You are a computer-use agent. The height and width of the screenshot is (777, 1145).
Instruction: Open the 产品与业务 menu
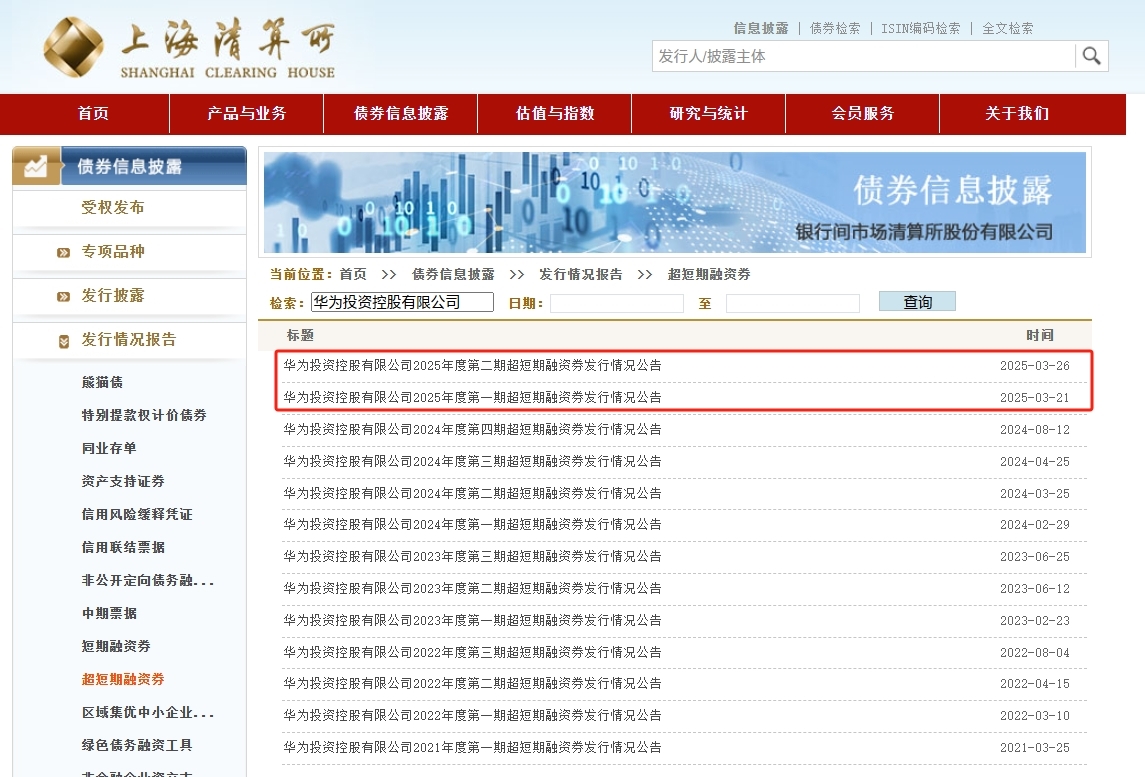(x=247, y=113)
